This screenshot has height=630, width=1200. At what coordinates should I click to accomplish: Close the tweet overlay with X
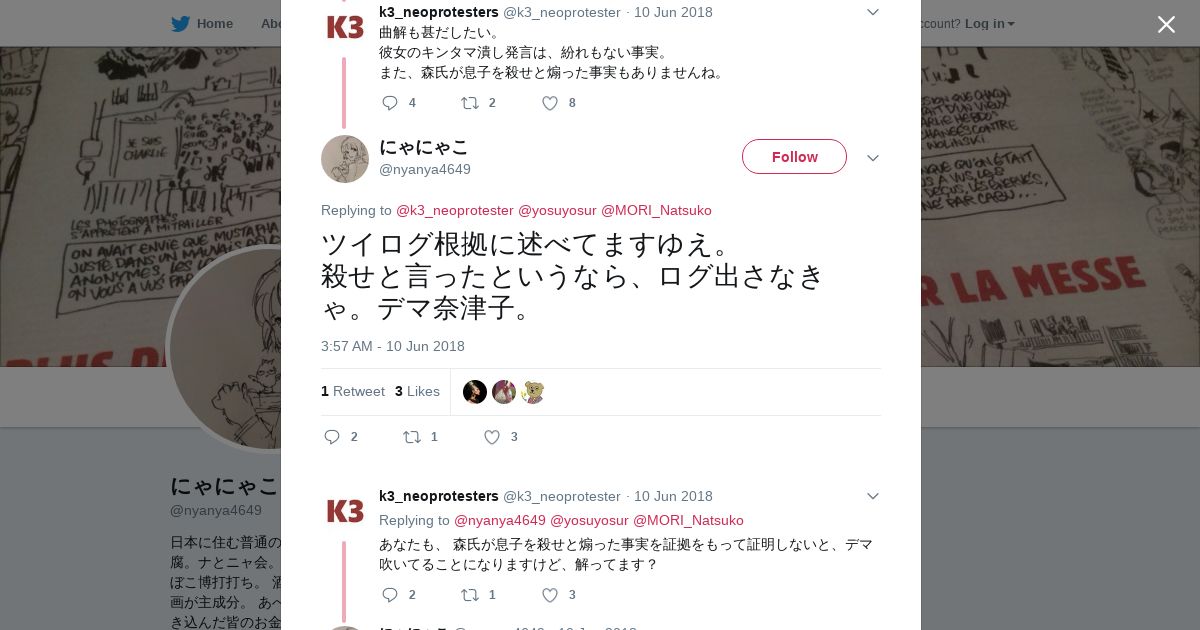click(x=1166, y=24)
